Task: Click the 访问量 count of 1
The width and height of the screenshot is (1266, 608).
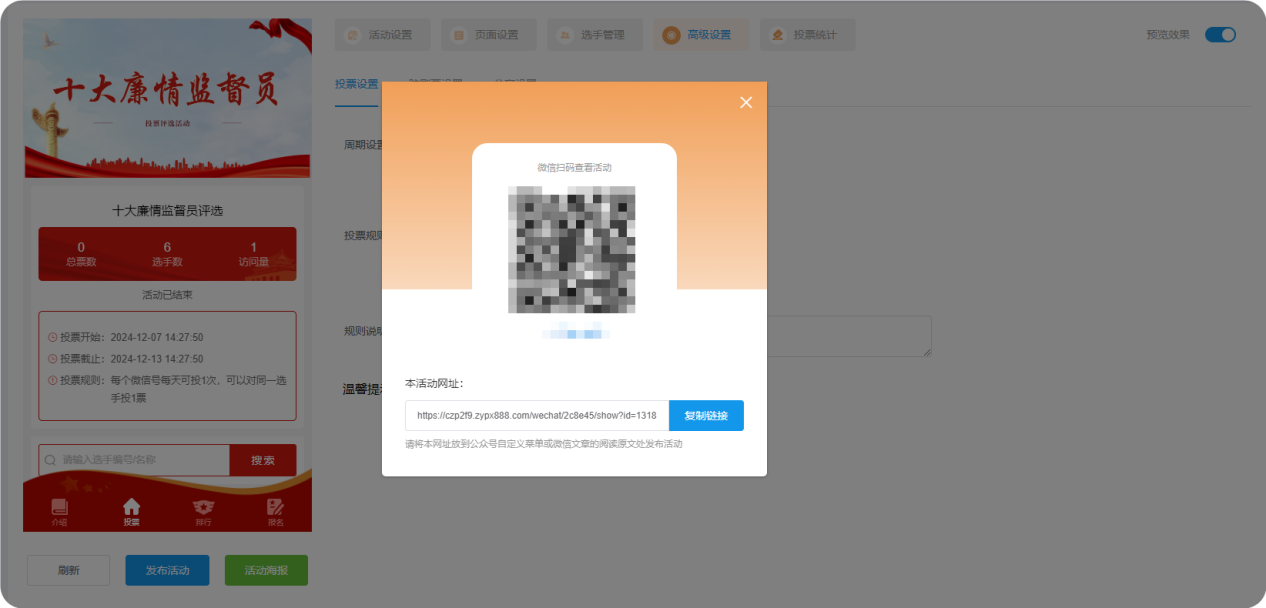Action: 254,247
